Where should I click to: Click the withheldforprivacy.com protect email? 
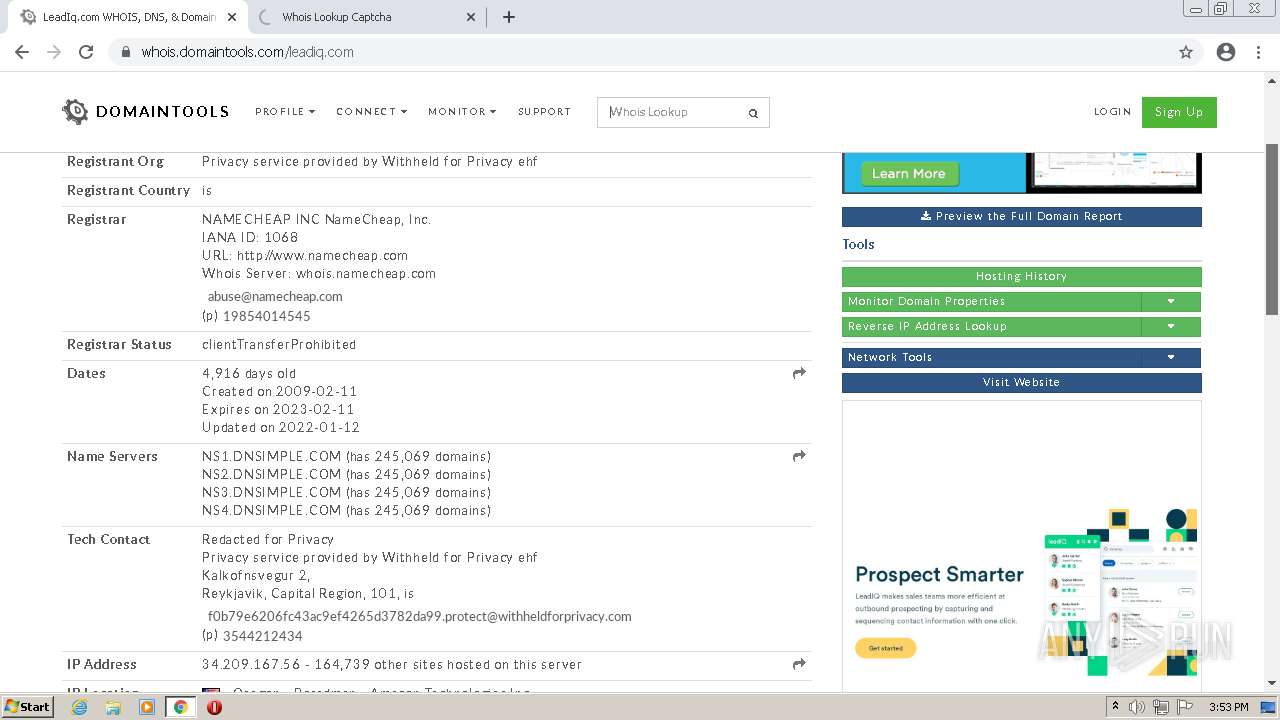tap(419, 616)
